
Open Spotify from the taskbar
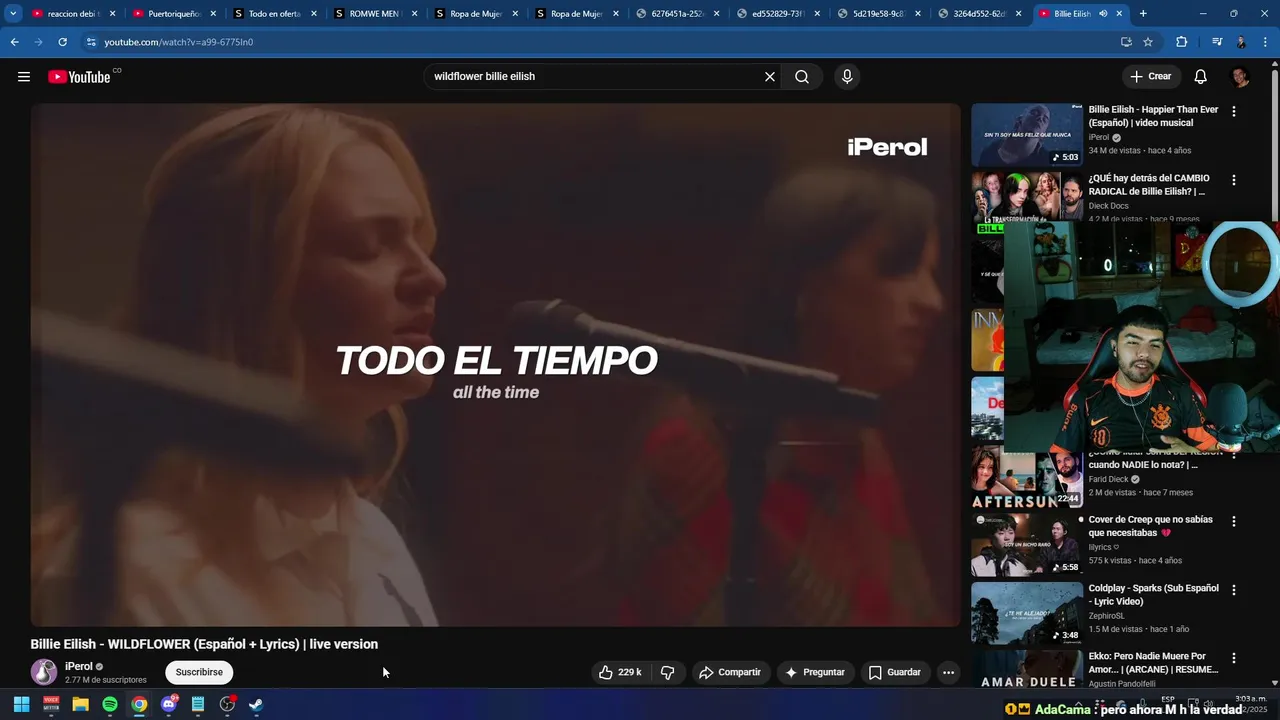(x=110, y=704)
